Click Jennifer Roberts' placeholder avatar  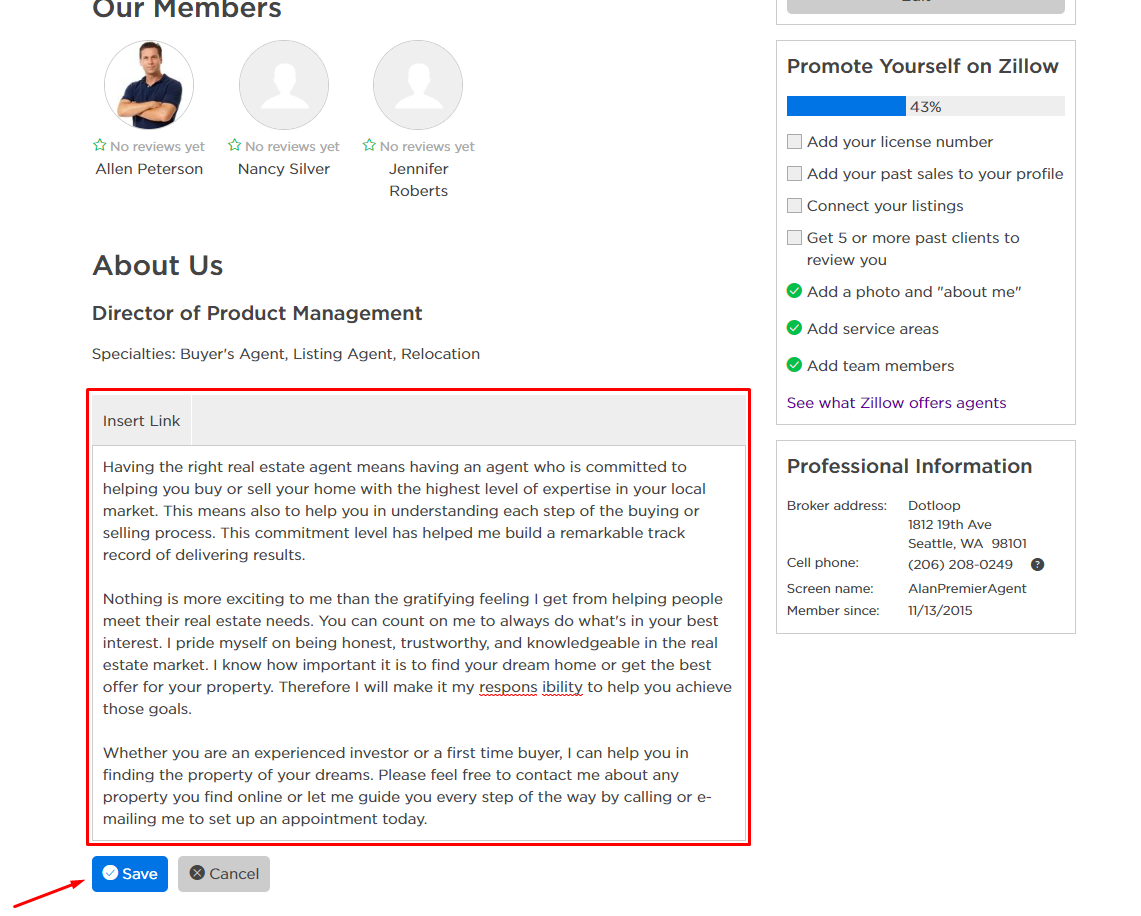coord(418,85)
